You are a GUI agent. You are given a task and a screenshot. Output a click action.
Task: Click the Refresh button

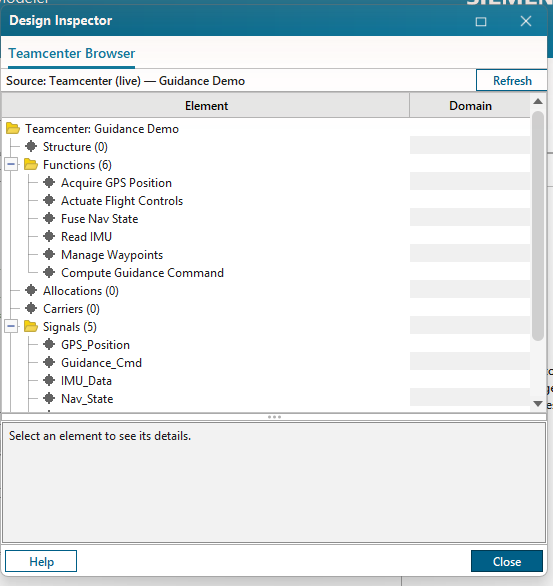pyautogui.click(x=512, y=80)
